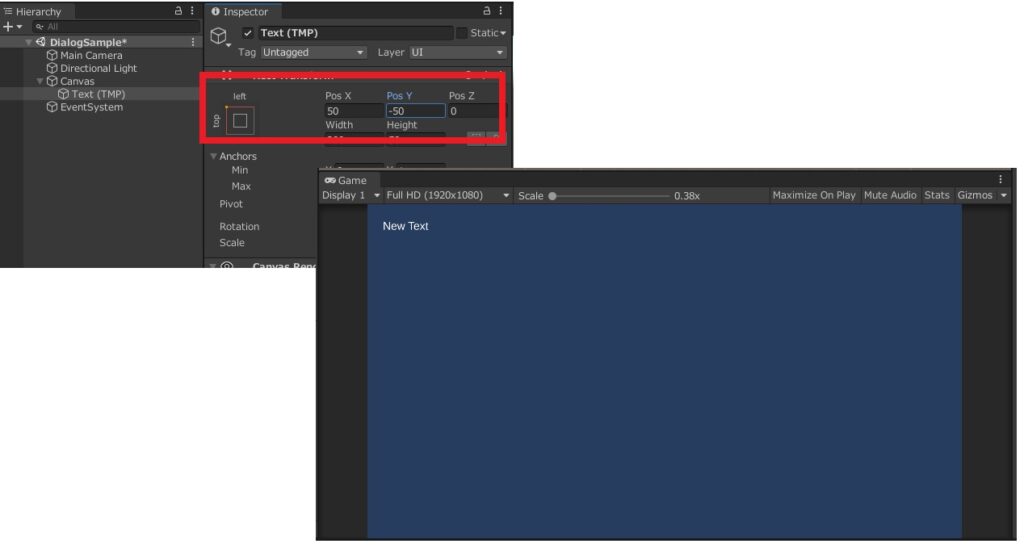Click the plus create-object button in Hierarchy
The height and width of the screenshot is (548, 1024).
point(8,27)
